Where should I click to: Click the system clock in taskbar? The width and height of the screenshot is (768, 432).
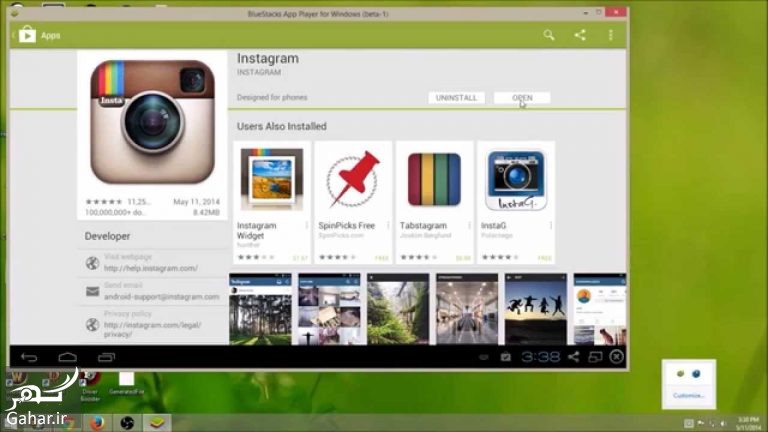pos(748,423)
